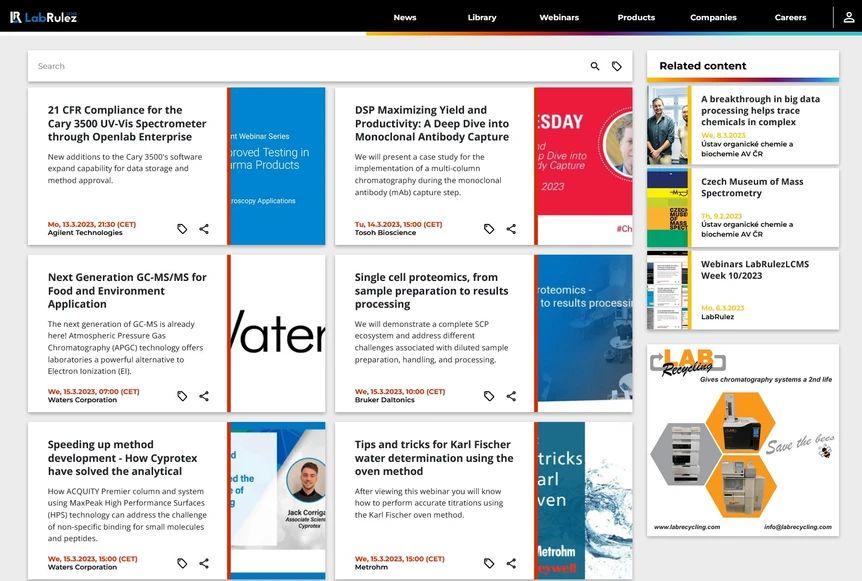Click tag icon on Speeding up method development card

(182, 563)
